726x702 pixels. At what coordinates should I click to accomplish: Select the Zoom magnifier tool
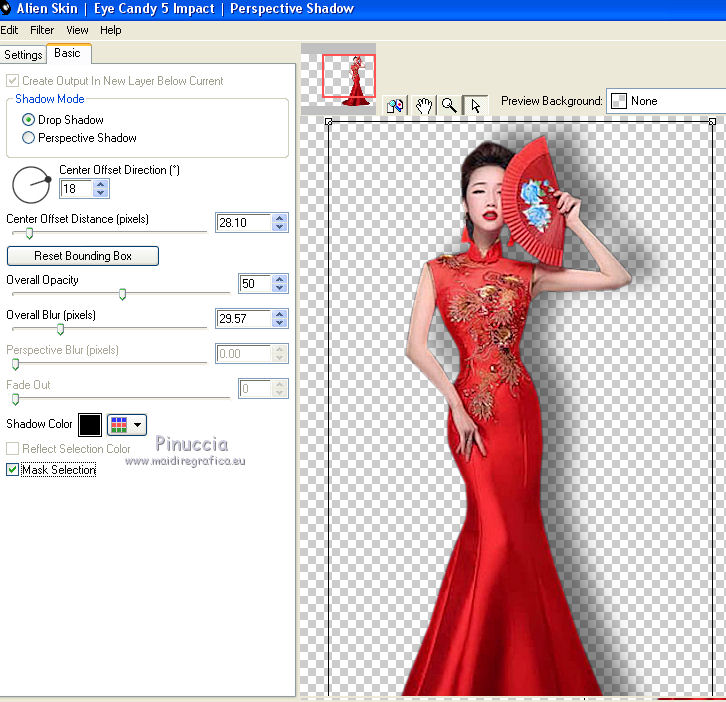pos(450,105)
